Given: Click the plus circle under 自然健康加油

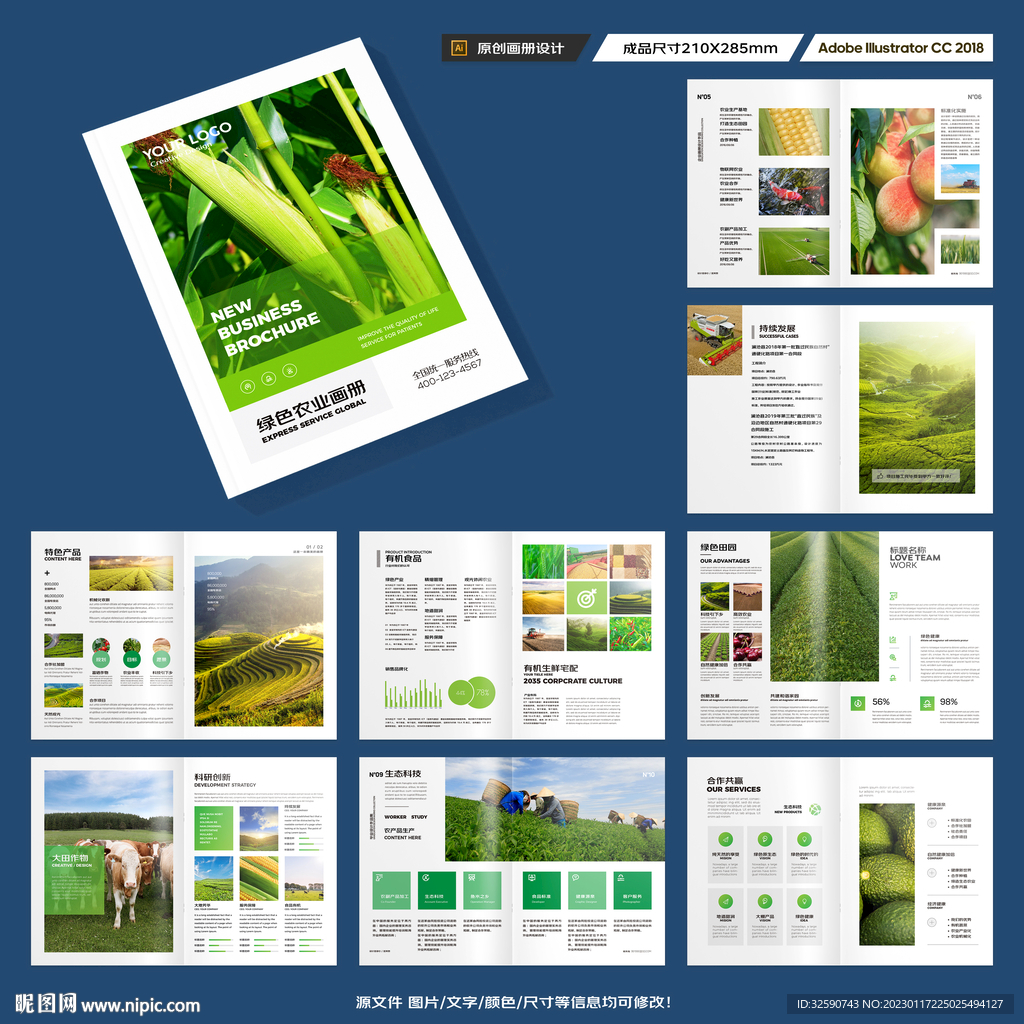Looking at the screenshot, I should click(x=931, y=872).
